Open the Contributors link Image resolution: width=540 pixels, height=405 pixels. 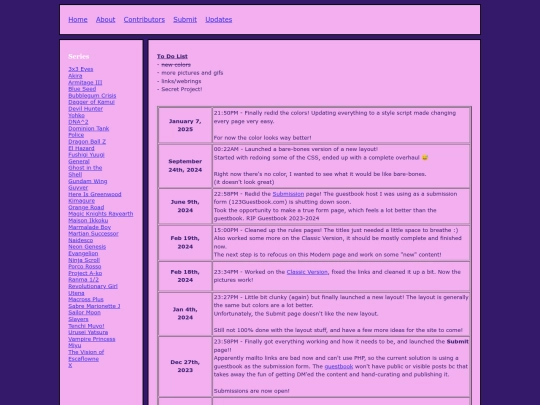click(144, 20)
